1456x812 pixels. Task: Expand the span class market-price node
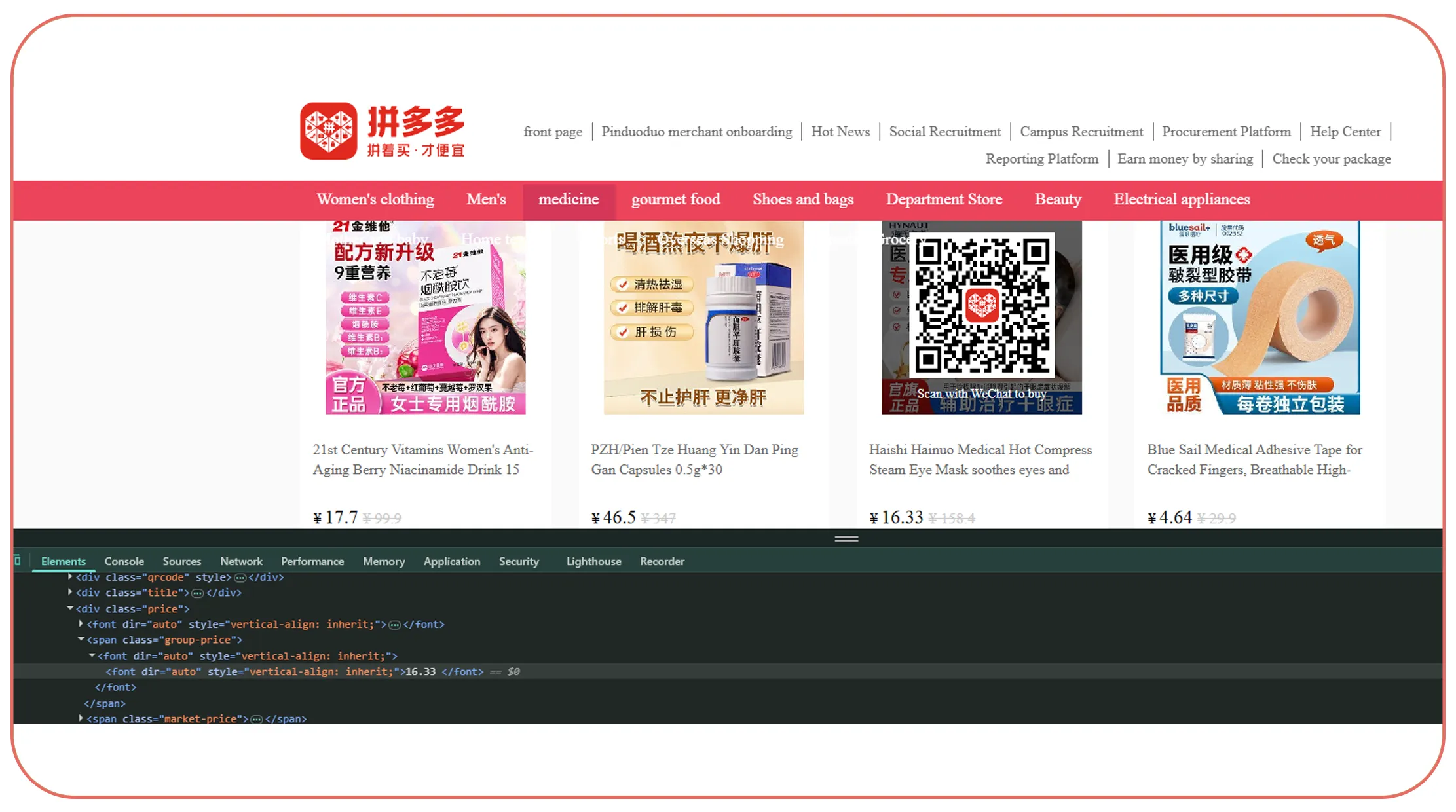[81, 718]
